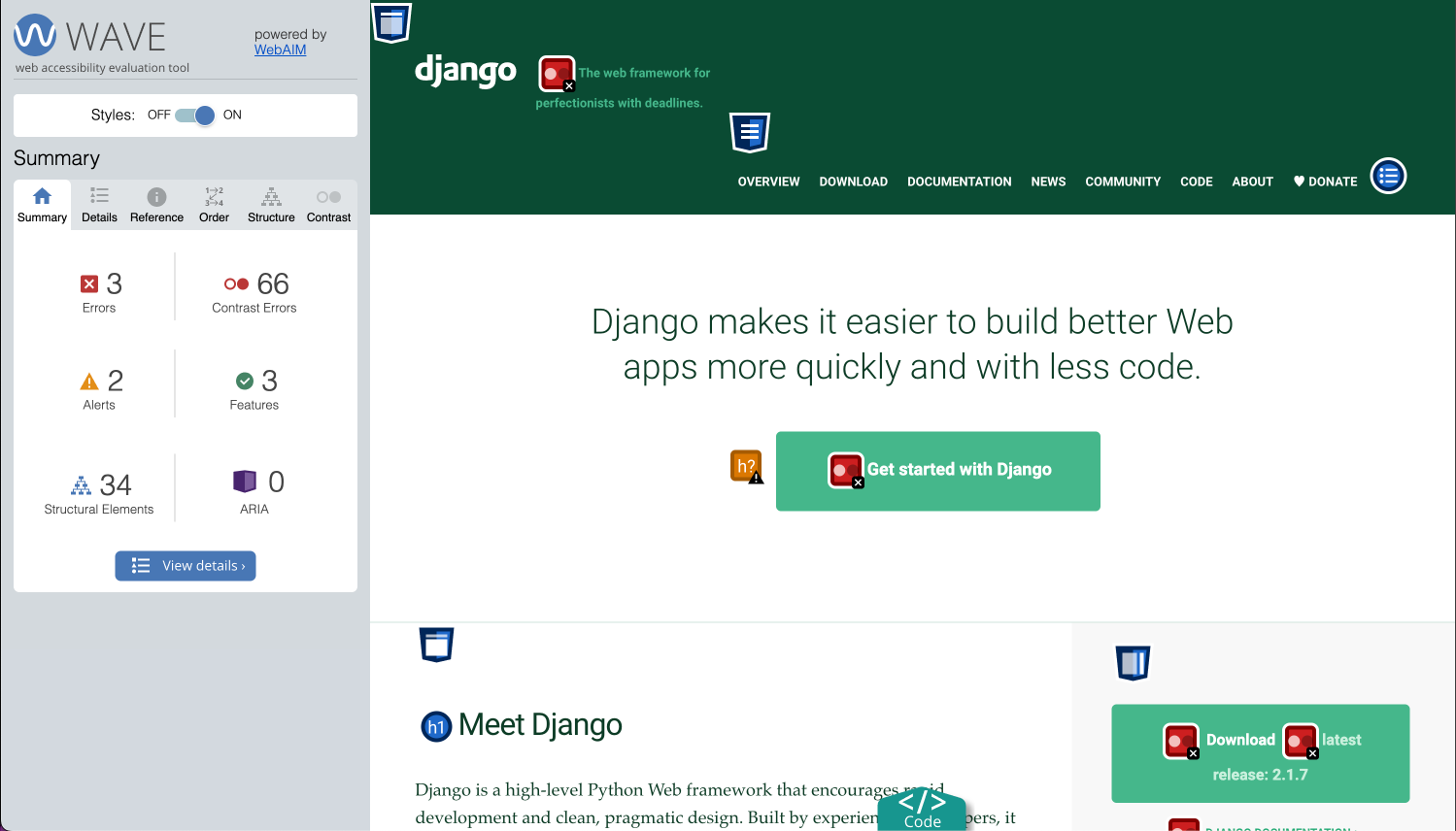Select the Structure tab
The width and height of the screenshot is (1456, 831).
271,205
